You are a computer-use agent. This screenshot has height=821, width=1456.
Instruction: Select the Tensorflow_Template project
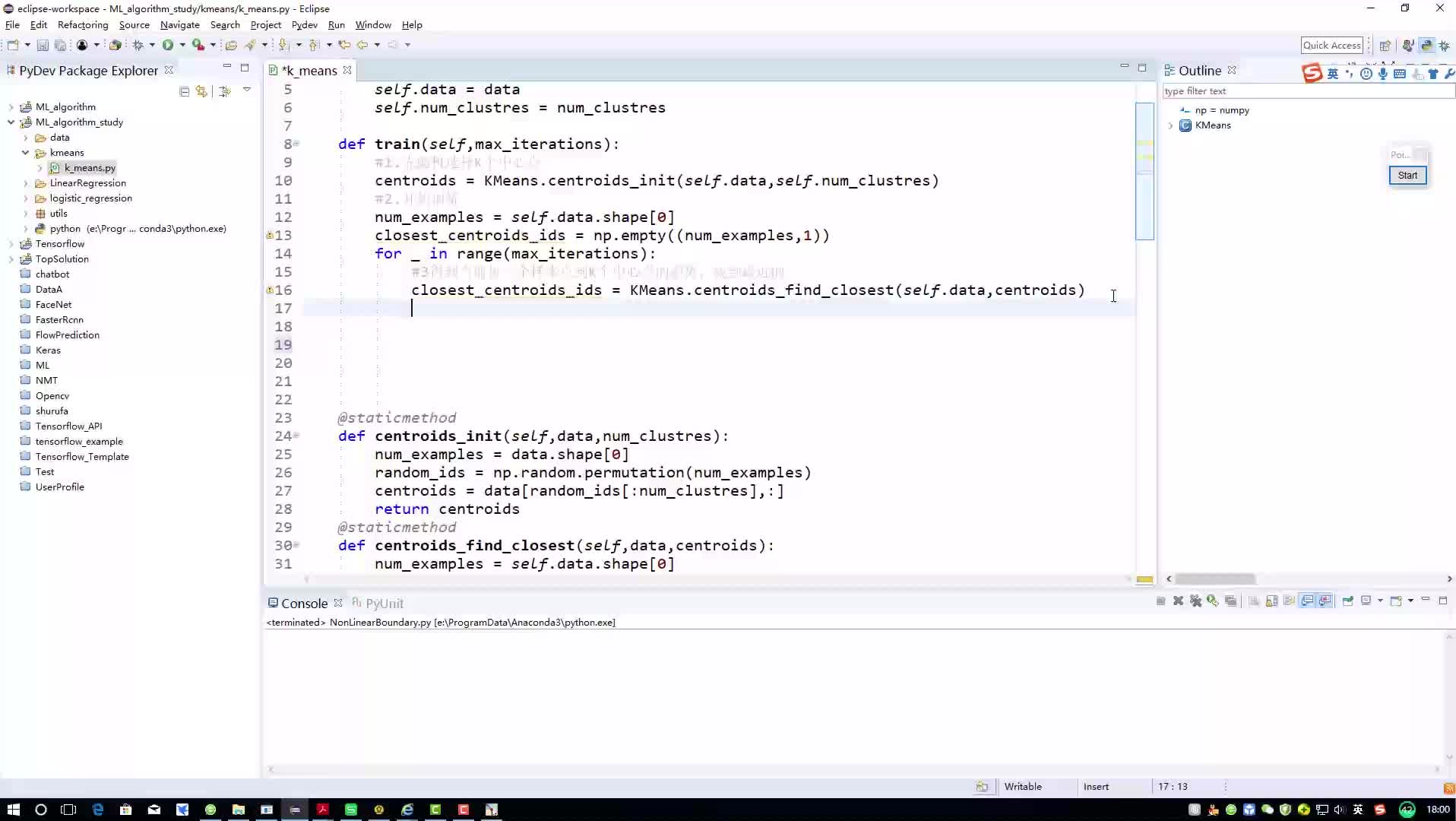click(82, 457)
